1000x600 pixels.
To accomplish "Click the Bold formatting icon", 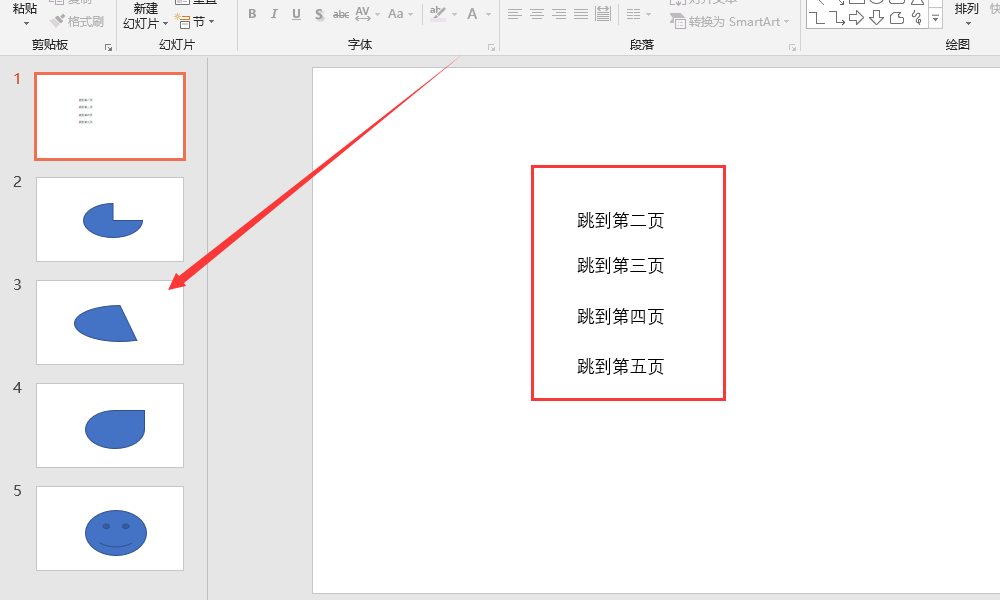I will [252, 14].
